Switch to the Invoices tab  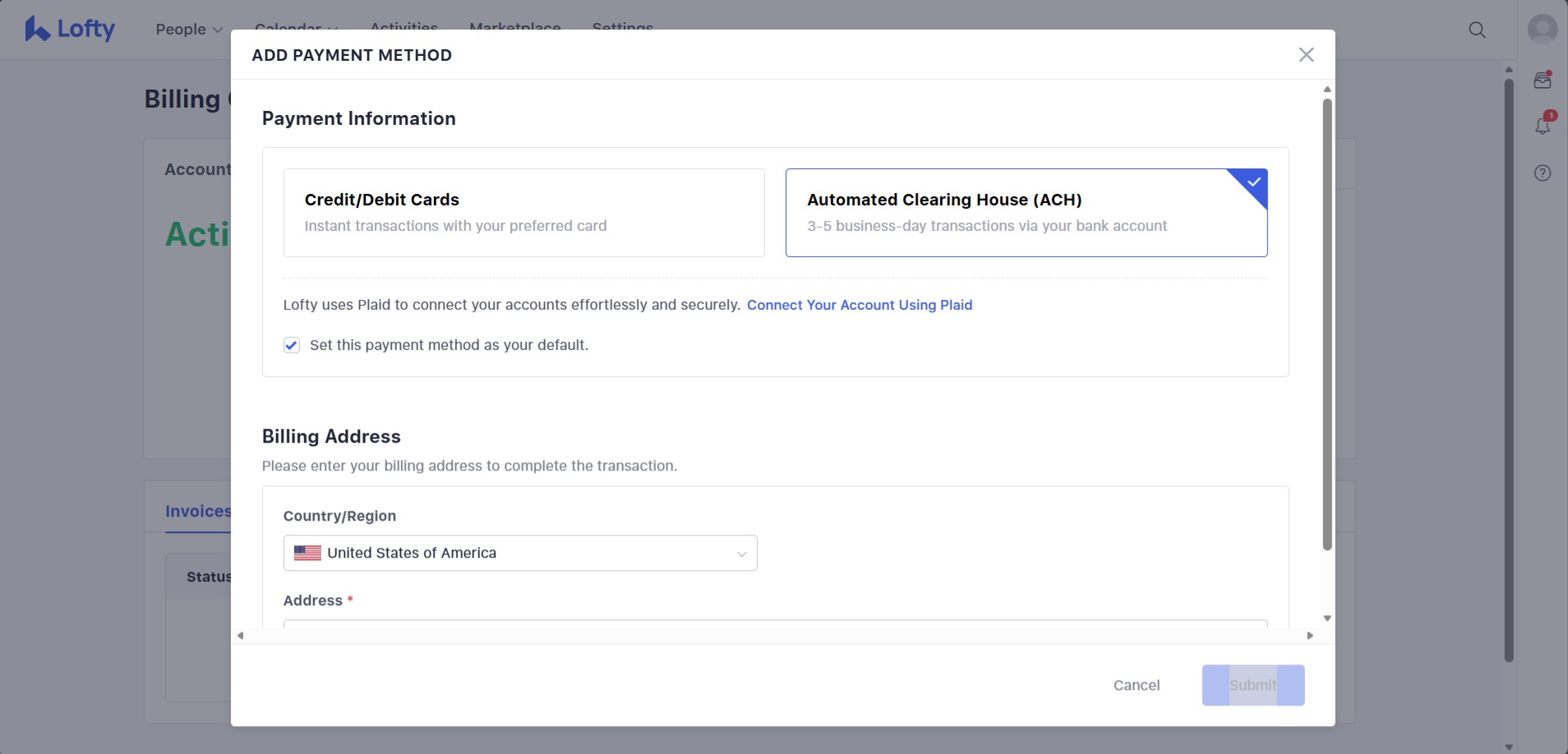tap(198, 511)
